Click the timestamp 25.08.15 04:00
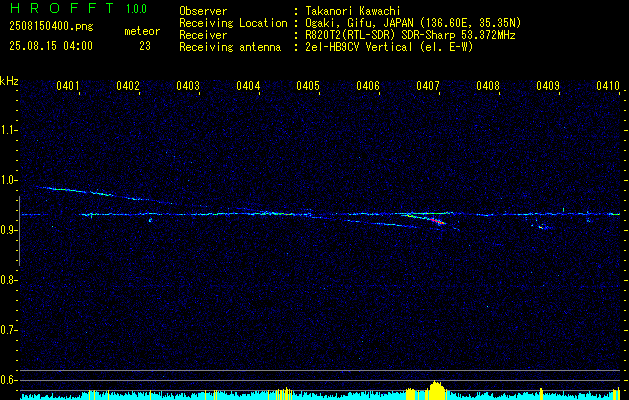The image size is (629, 400). tap(51, 46)
